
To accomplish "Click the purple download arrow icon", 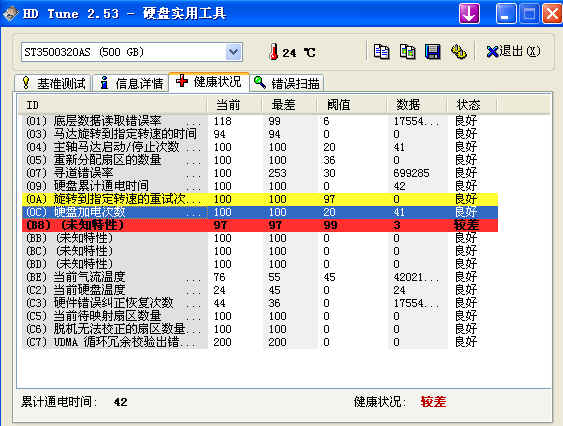I will [469, 14].
